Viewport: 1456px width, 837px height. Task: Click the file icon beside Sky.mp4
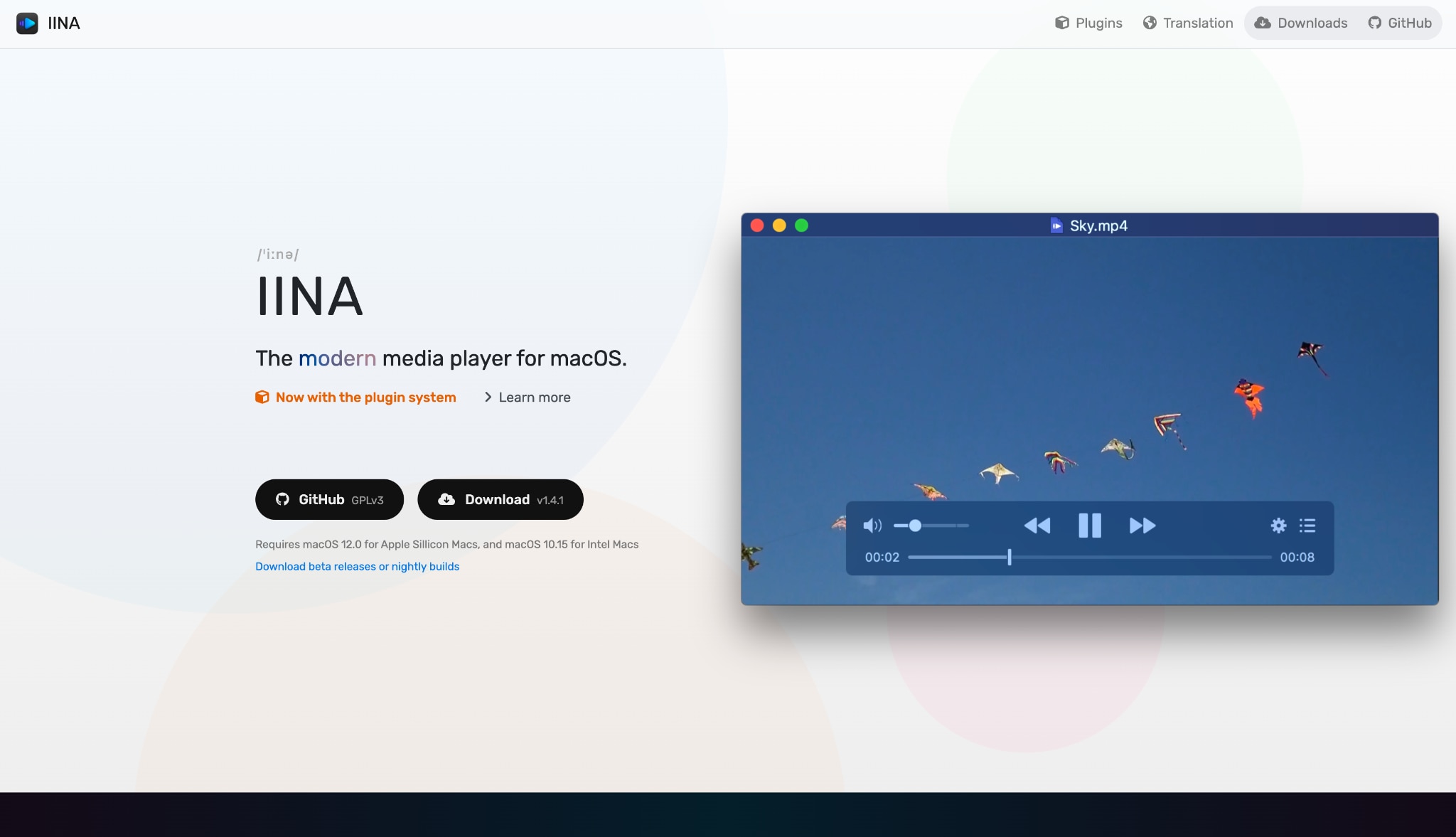1056,225
